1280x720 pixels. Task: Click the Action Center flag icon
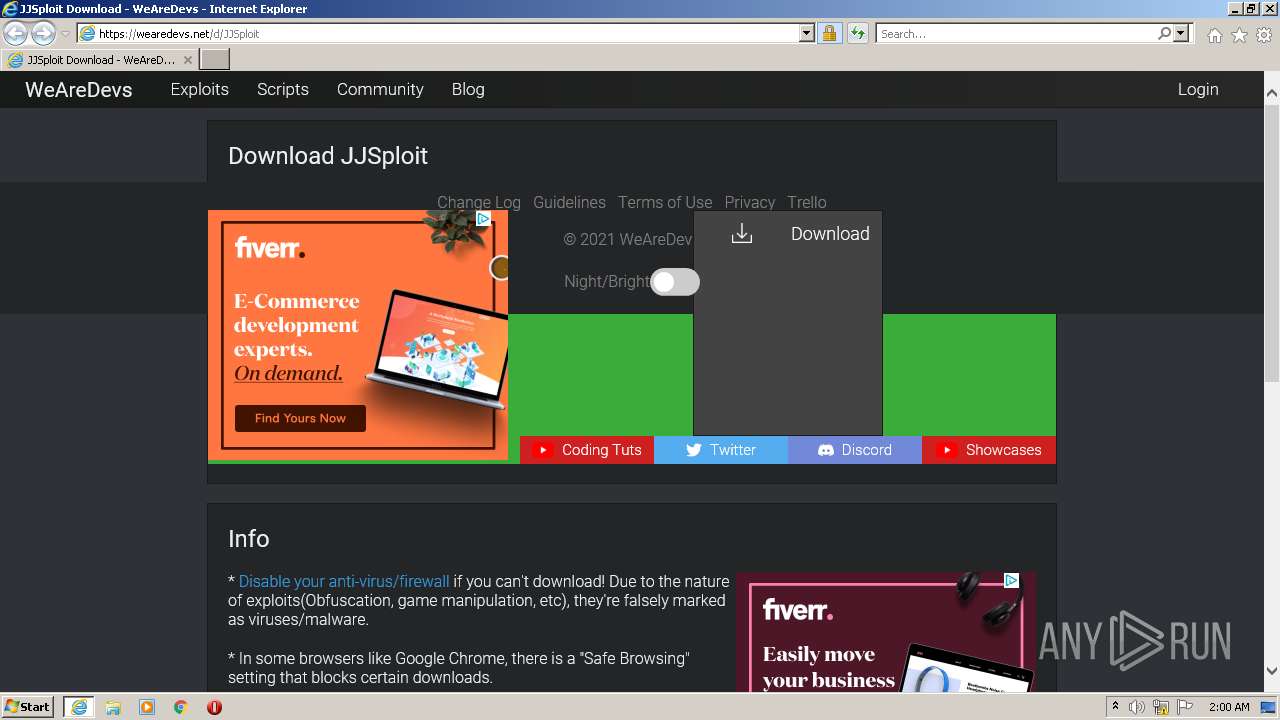1184,707
